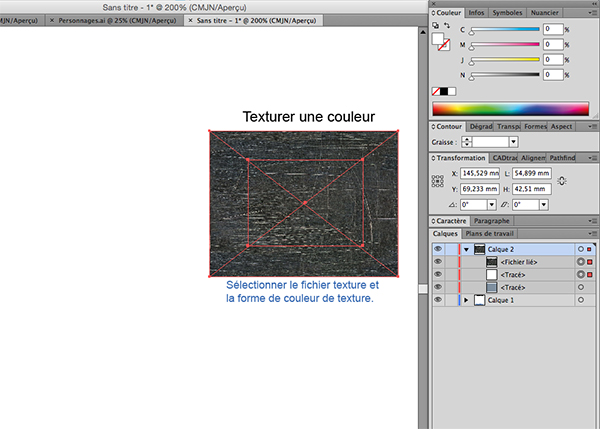Click the constrain width and height proportions icon
600x429 pixels.
point(562,180)
